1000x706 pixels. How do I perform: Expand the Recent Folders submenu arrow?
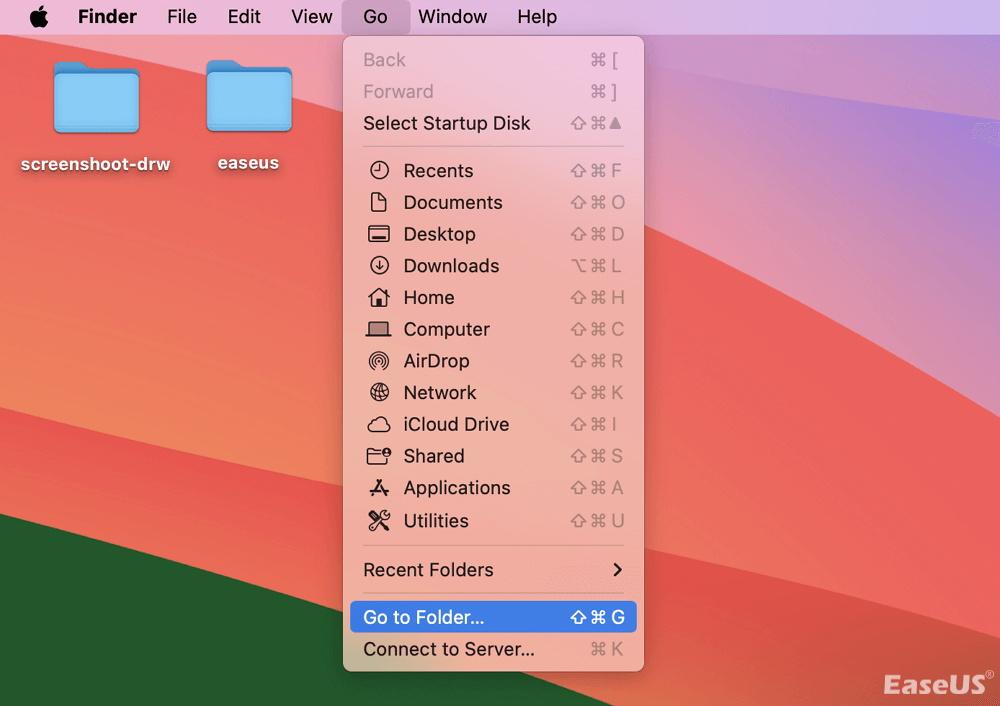tap(617, 570)
